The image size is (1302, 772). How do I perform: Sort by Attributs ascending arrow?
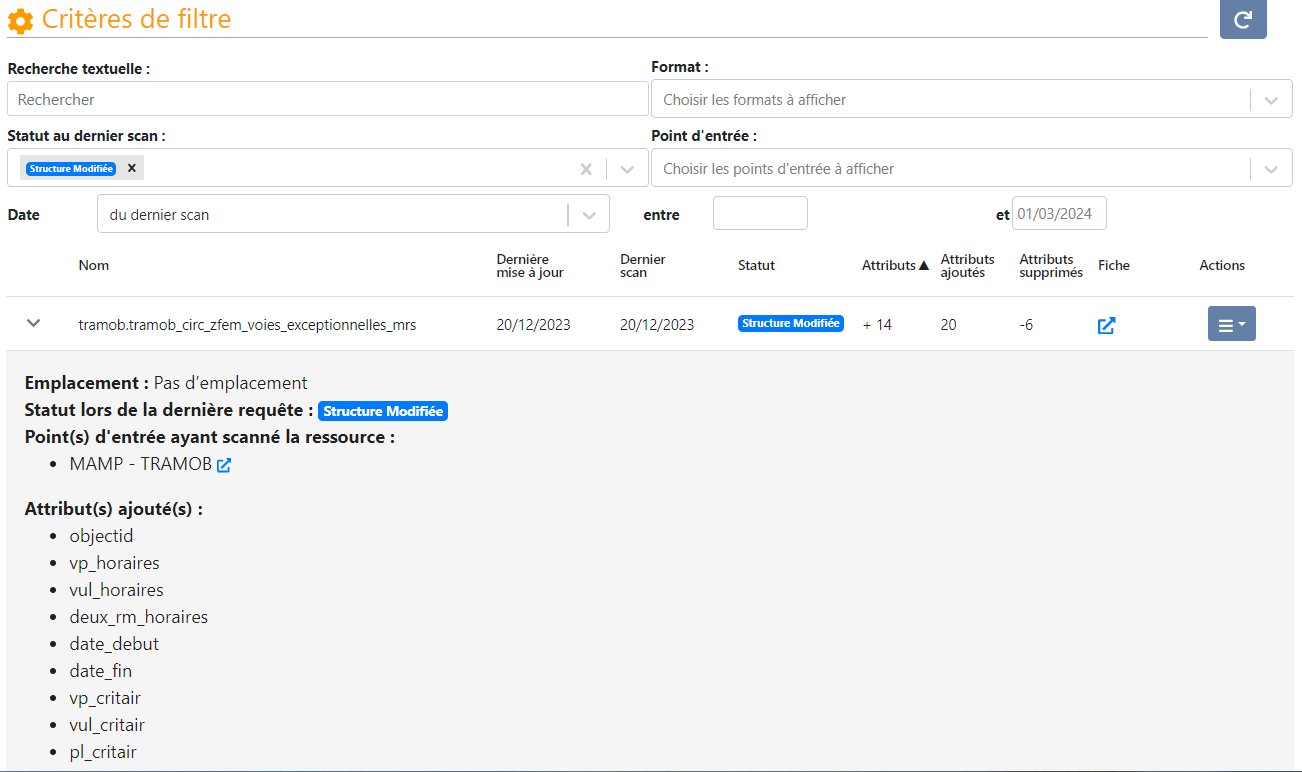click(x=924, y=266)
